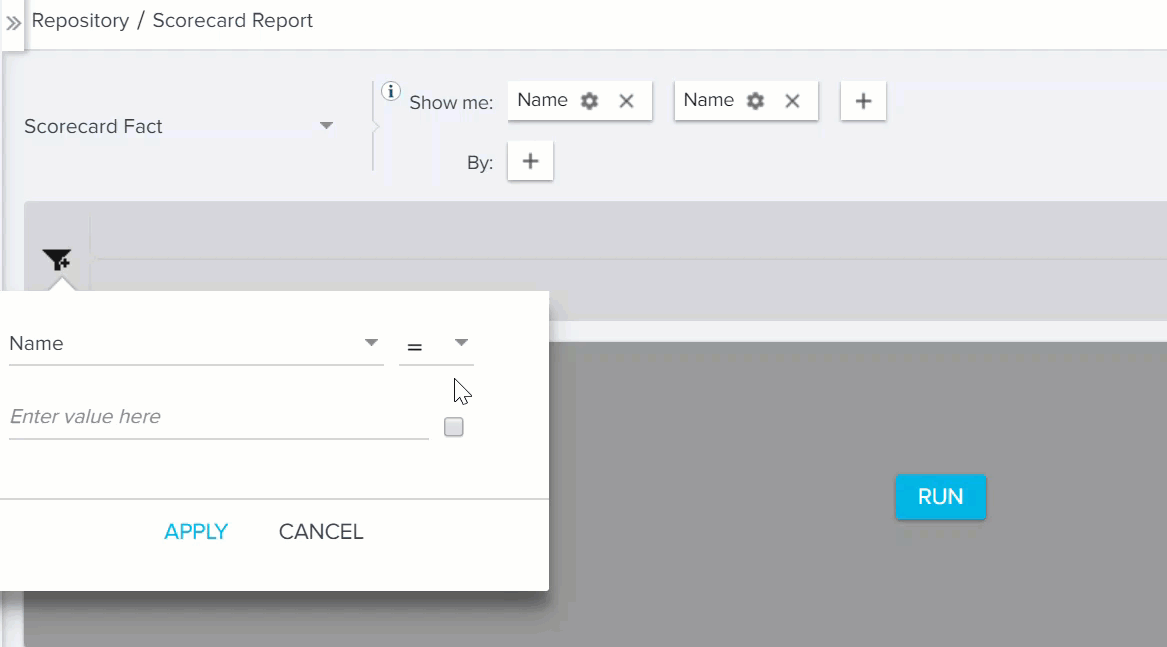Remove the first Name field chip
This screenshot has height=647, width=1167.
pos(627,101)
